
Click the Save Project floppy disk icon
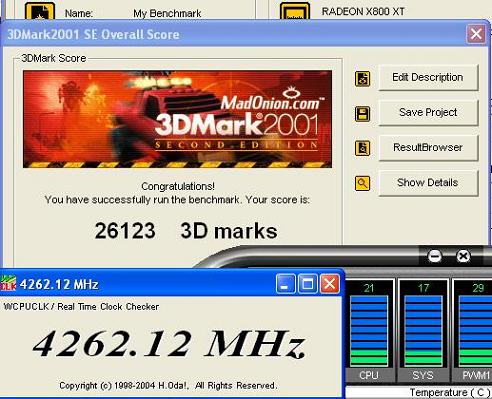(362, 114)
